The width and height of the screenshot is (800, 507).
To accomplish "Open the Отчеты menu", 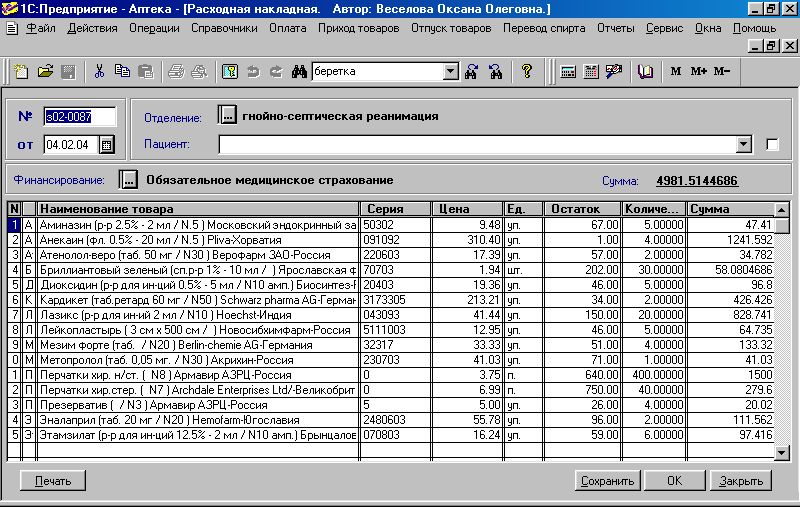I will pyautogui.click(x=616, y=28).
